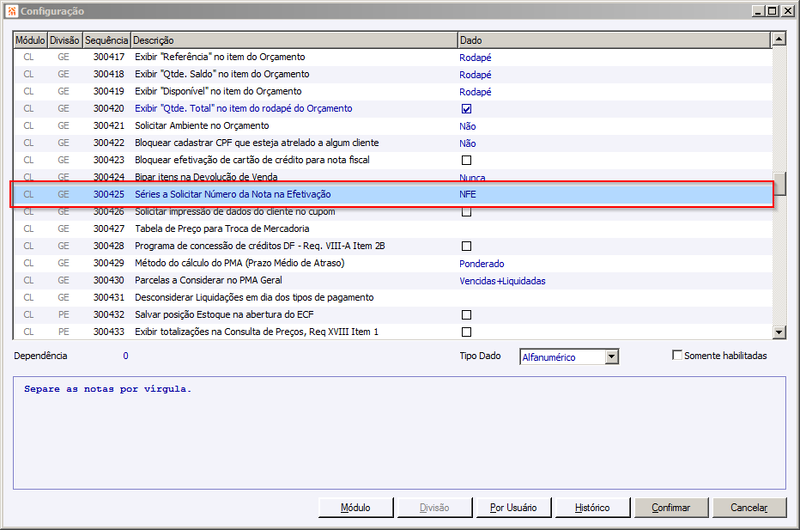Click the Cancelar button
Image resolution: width=800 pixels, height=530 pixels.
[x=749, y=508]
